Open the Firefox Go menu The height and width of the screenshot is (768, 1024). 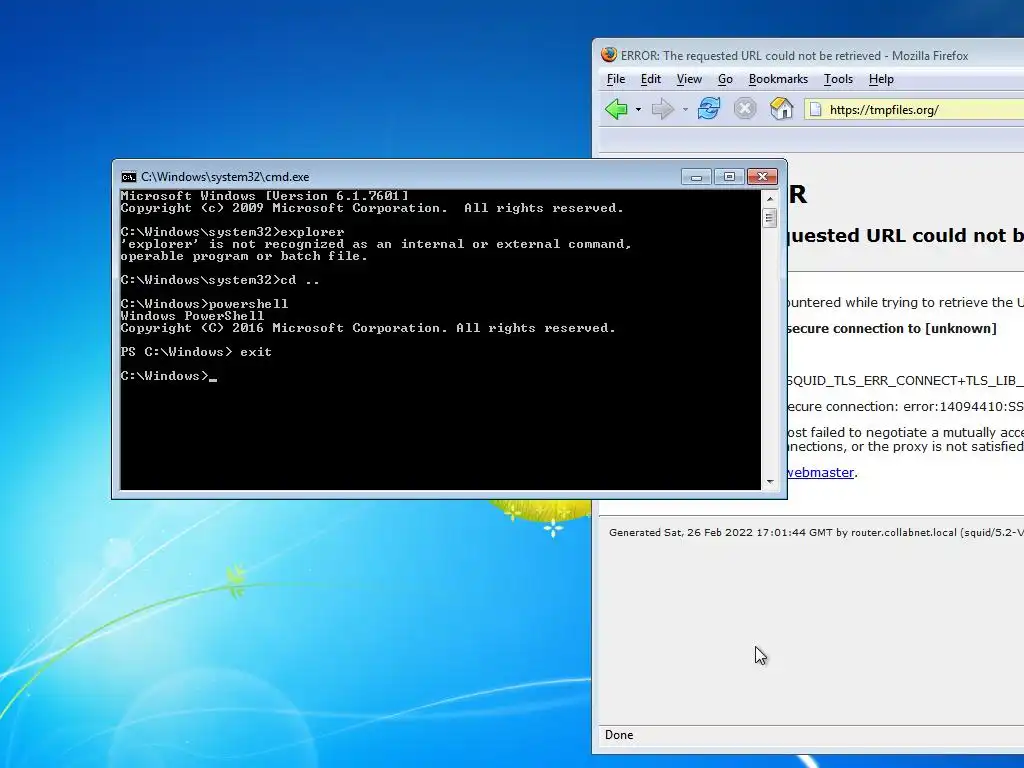(725, 79)
